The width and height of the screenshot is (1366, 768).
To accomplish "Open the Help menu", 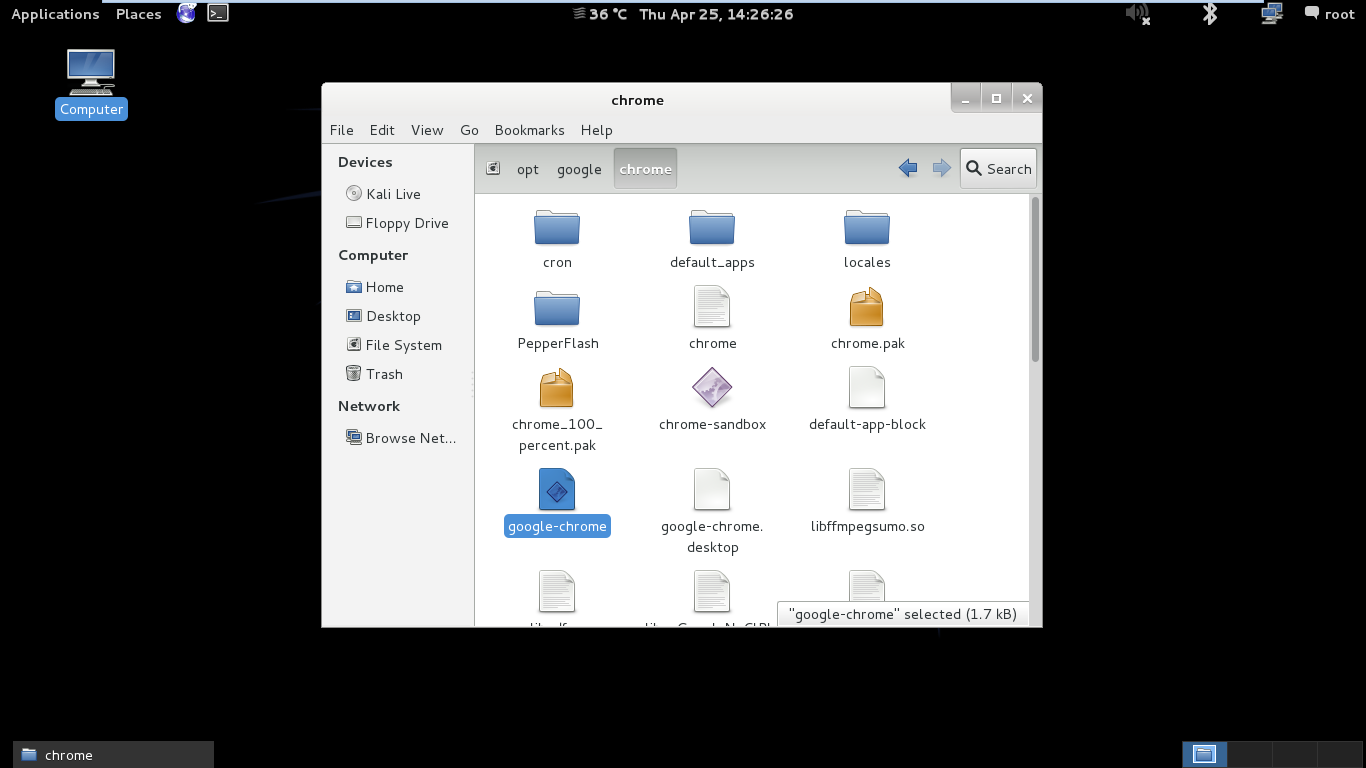I will tap(597, 130).
